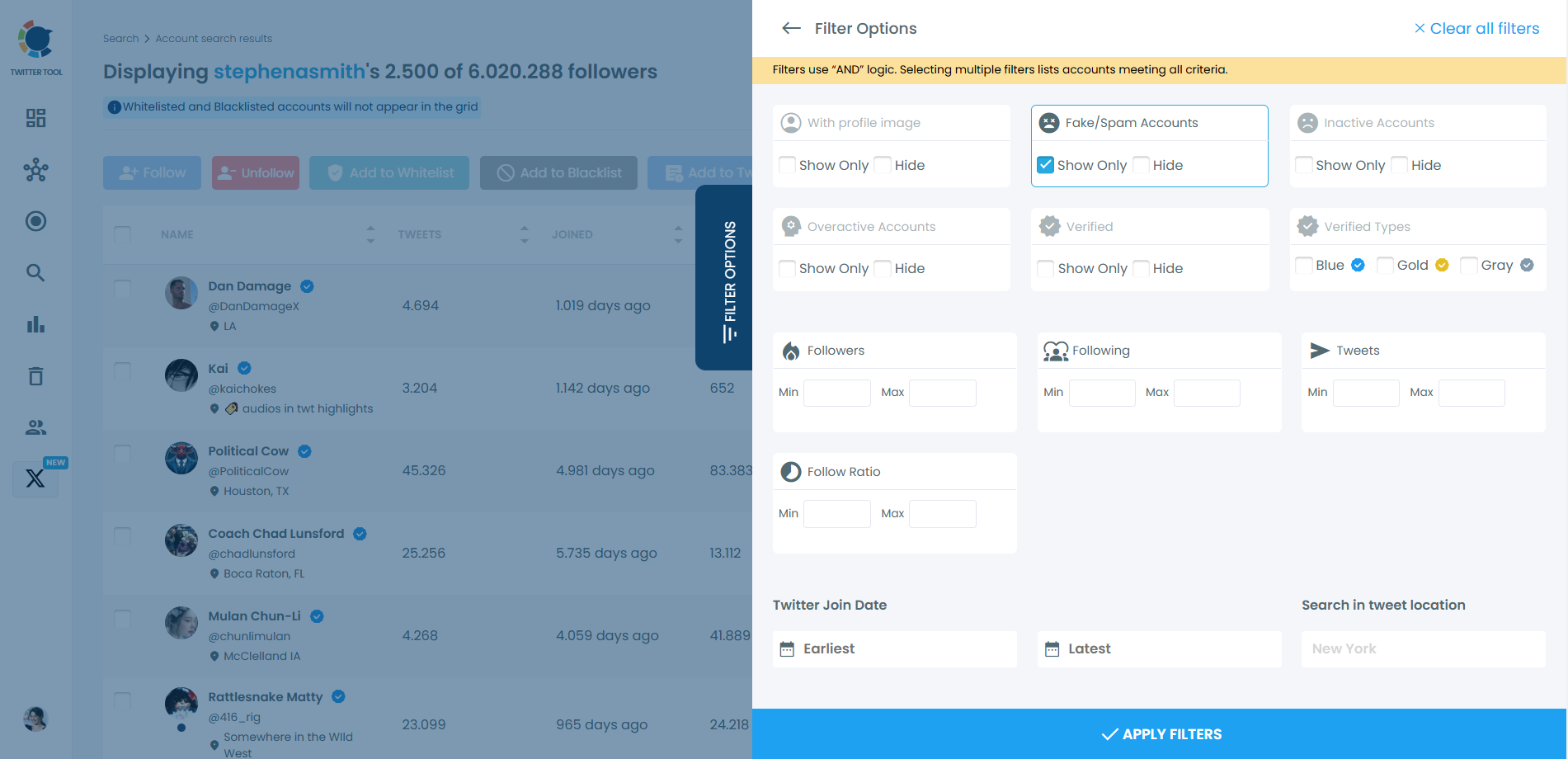Check Hide for Fake/Spam Accounts
Image resolution: width=1568 pixels, height=759 pixels.
[x=1142, y=165]
